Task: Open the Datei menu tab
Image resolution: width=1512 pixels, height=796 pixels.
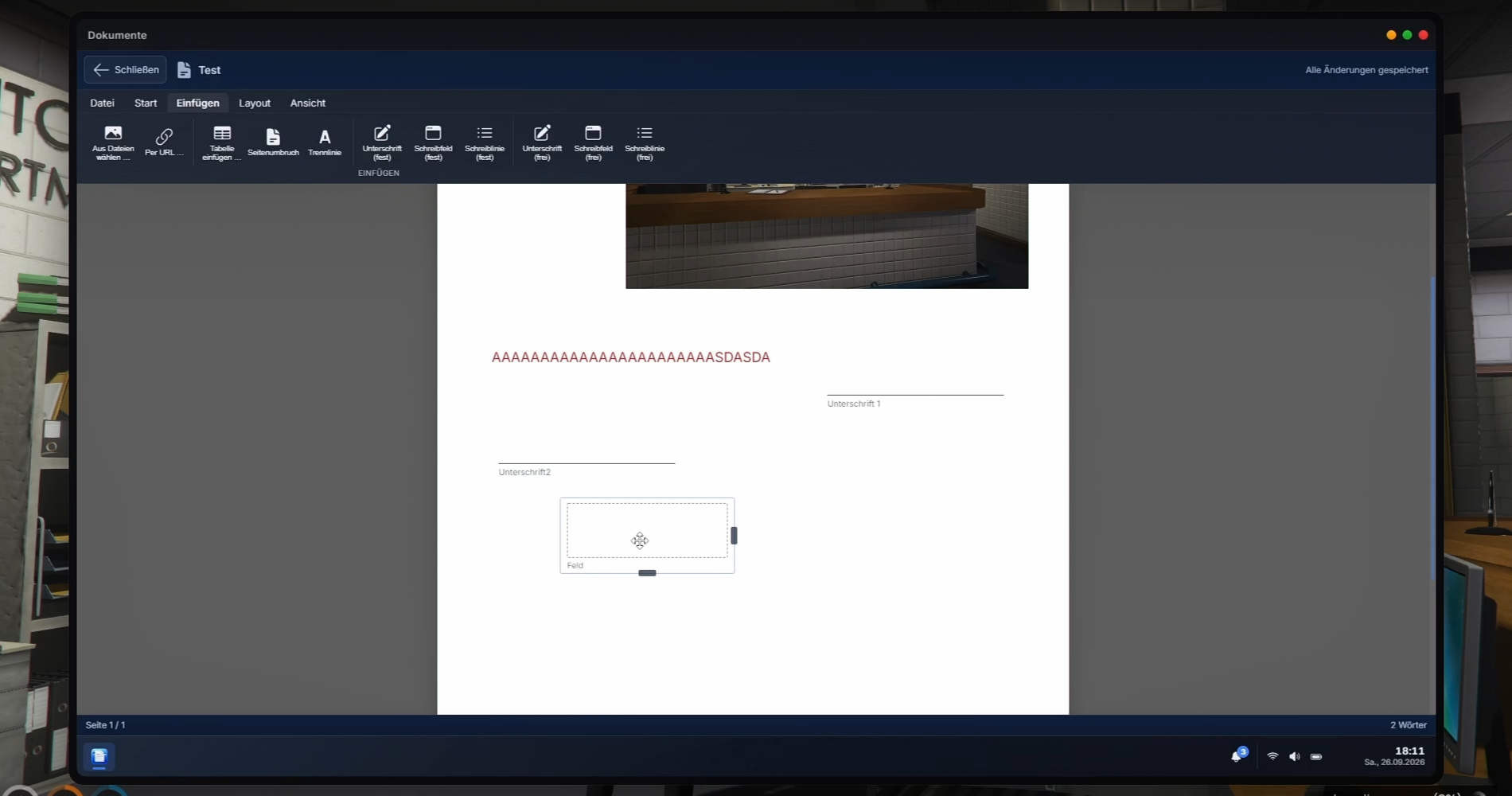Action: click(102, 103)
